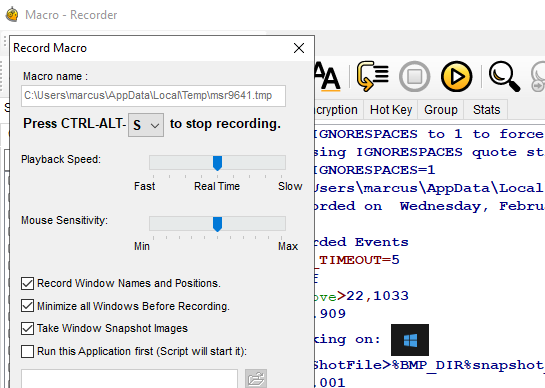This screenshot has height=388, width=545.
Task: Toggle Take Window Snapshot Images checkbox
Action: 27,328
